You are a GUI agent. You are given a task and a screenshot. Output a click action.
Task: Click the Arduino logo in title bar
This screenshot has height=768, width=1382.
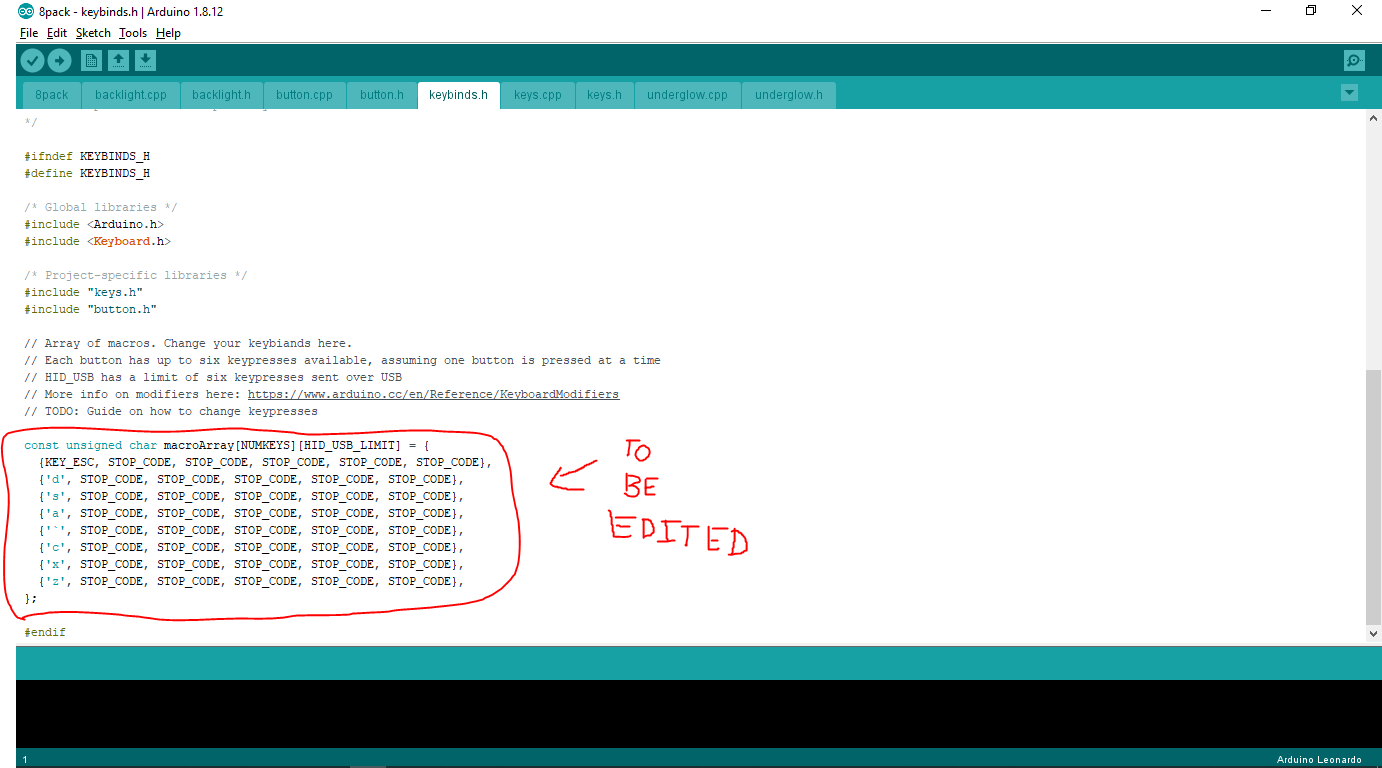[x=25, y=11]
